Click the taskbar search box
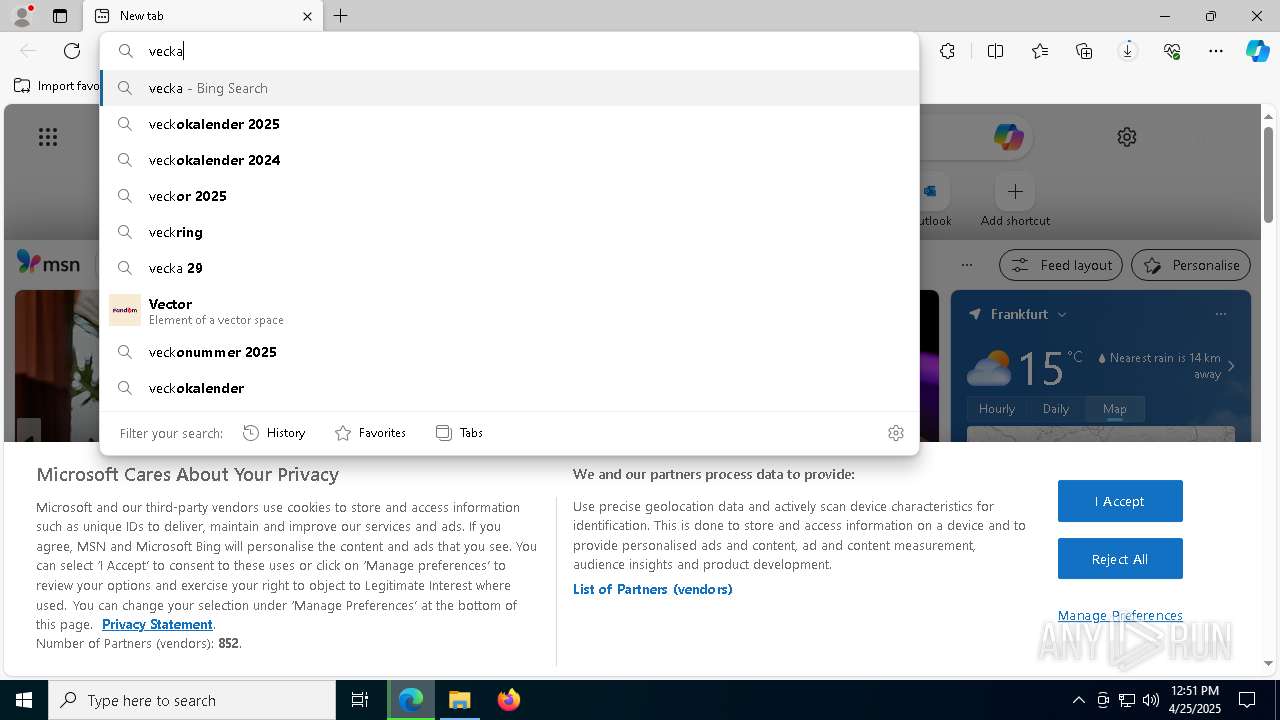This screenshot has width=1280, height=720. (192, 700)
